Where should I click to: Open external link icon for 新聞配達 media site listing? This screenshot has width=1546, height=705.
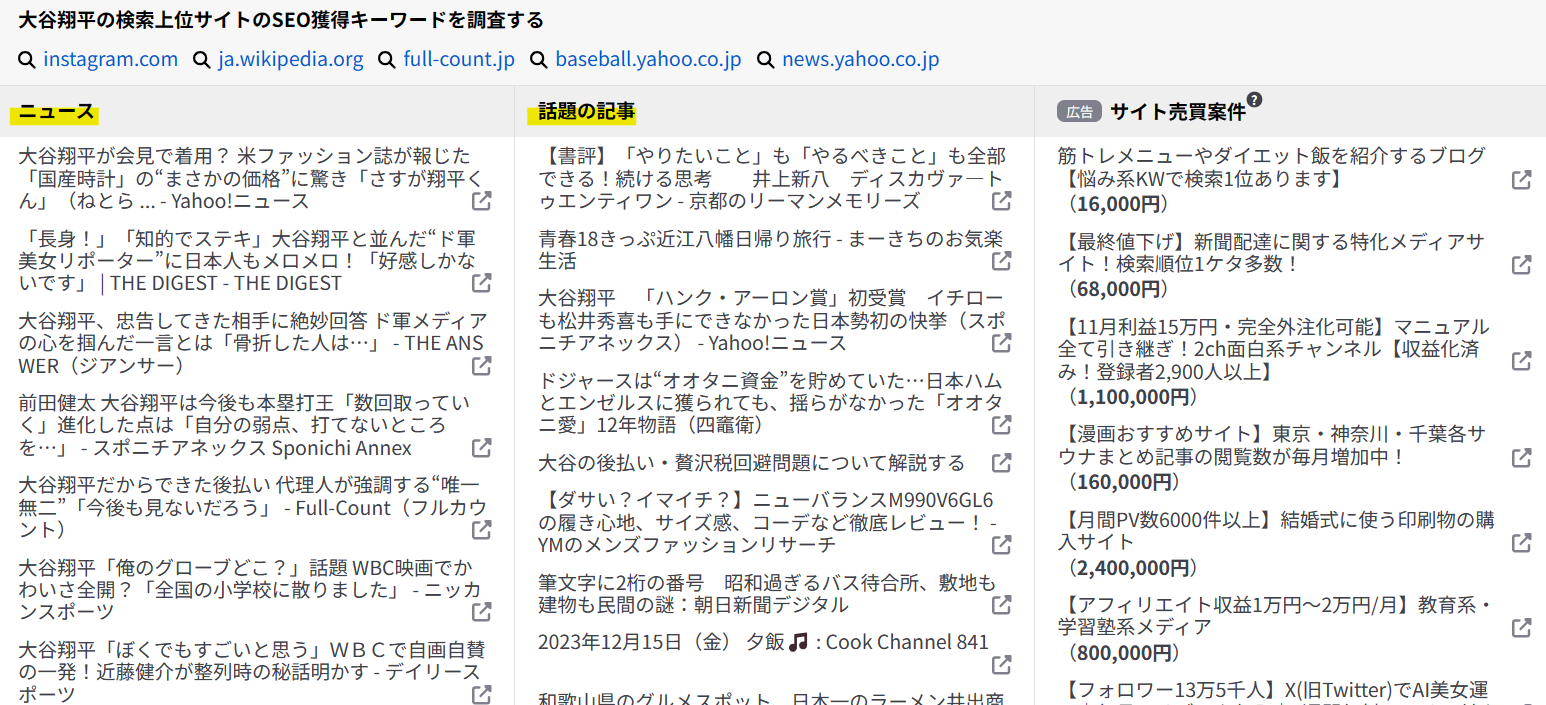tap(1521, 265)
